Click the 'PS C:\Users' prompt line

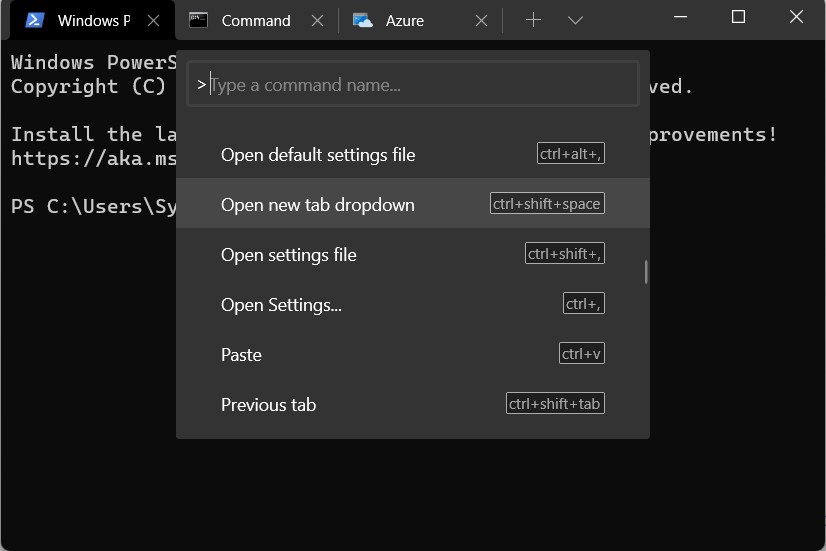point(94,206)
